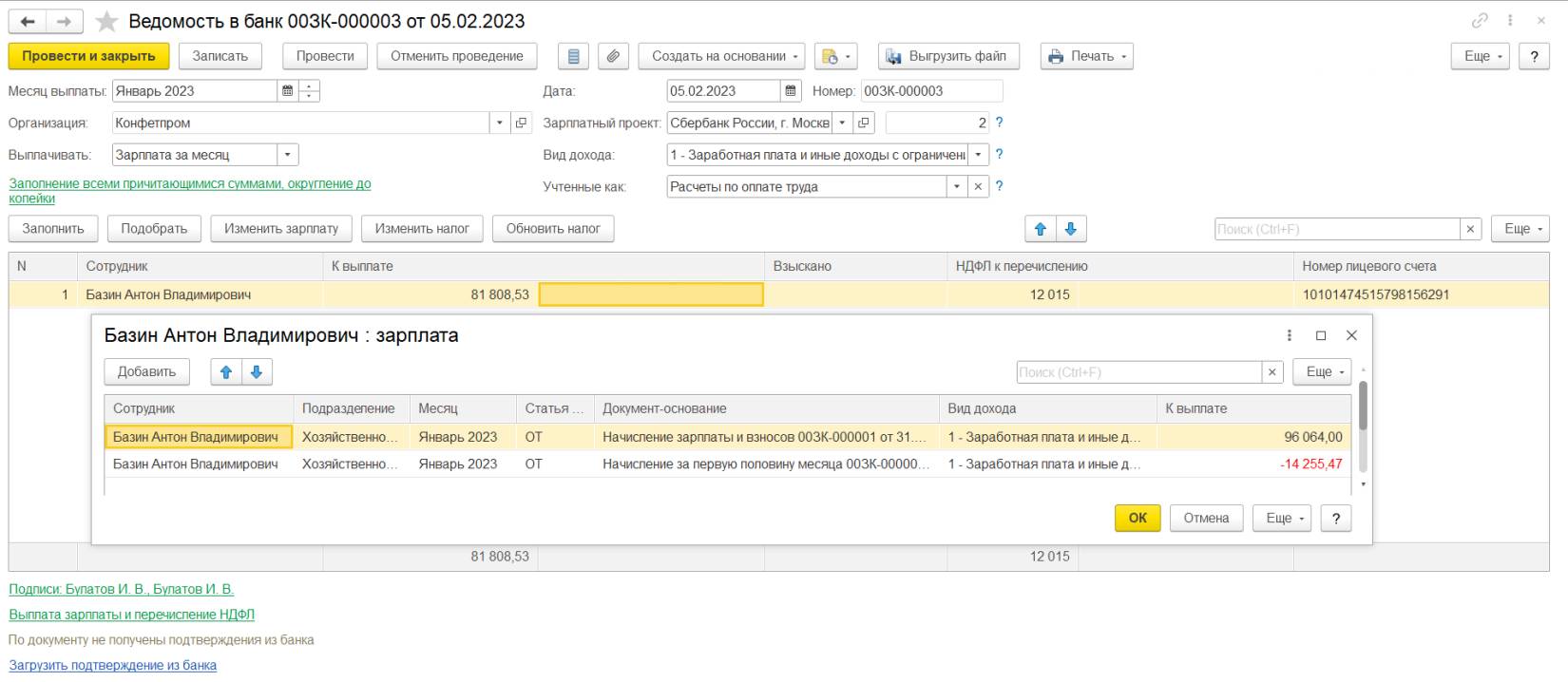The width and height of the screenshot is (1568, 682).
Task: Open the document movements report icon
Action: click(x=573, y=56)
